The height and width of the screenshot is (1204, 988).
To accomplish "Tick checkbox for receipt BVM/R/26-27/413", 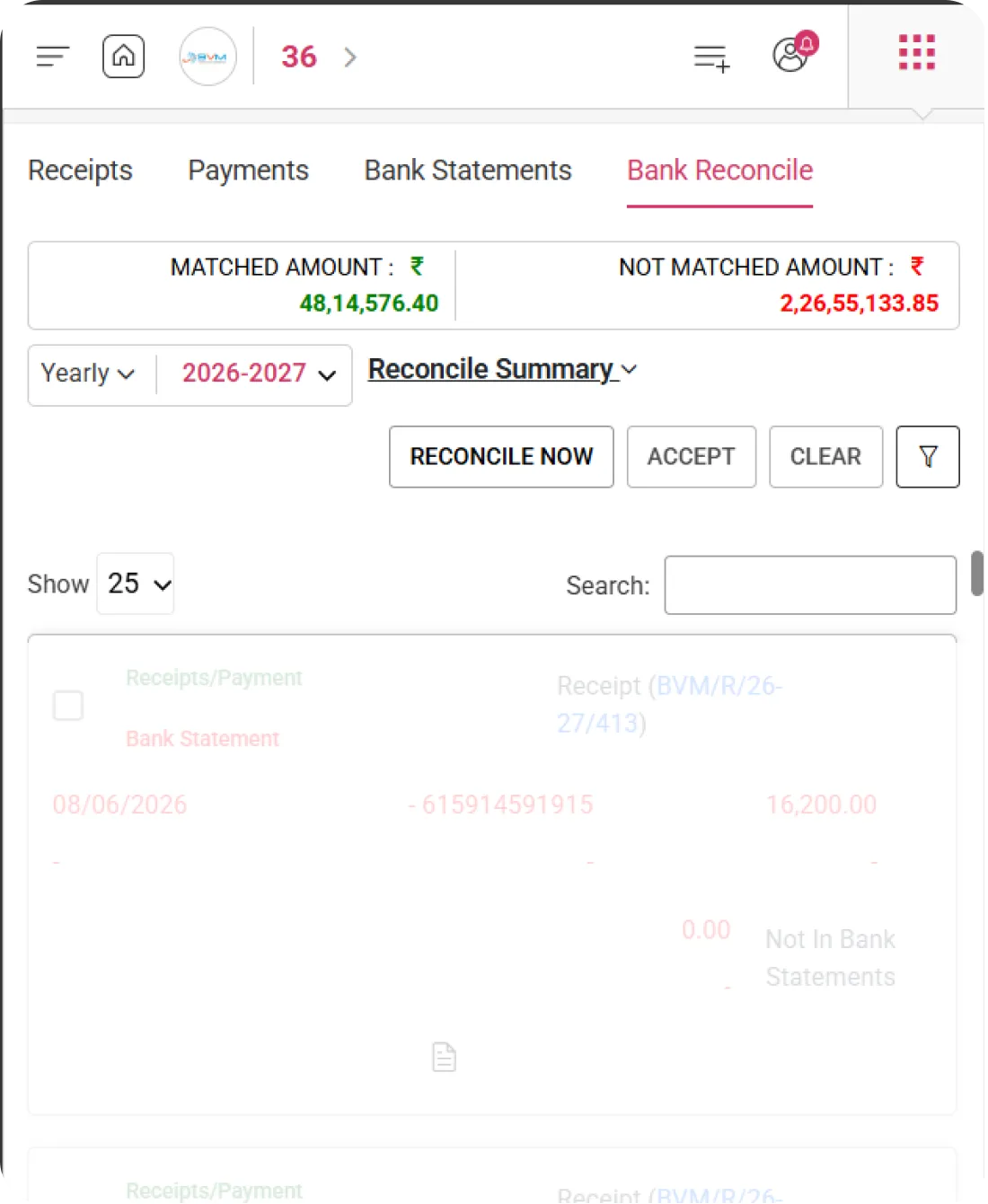I will coord(68,706).
